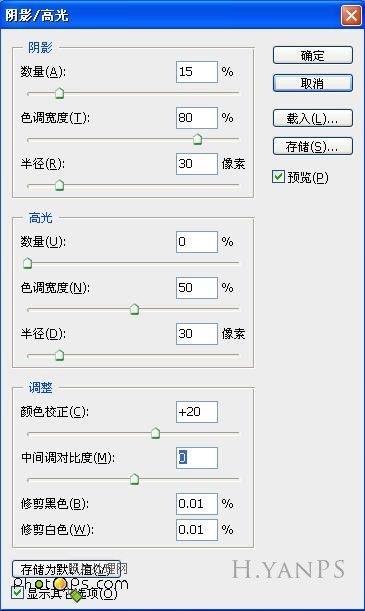This screenshot has width=365, height=611.
Task: Click the shadows 色调宽度(T) slider handle
Action: click(197, 139)
